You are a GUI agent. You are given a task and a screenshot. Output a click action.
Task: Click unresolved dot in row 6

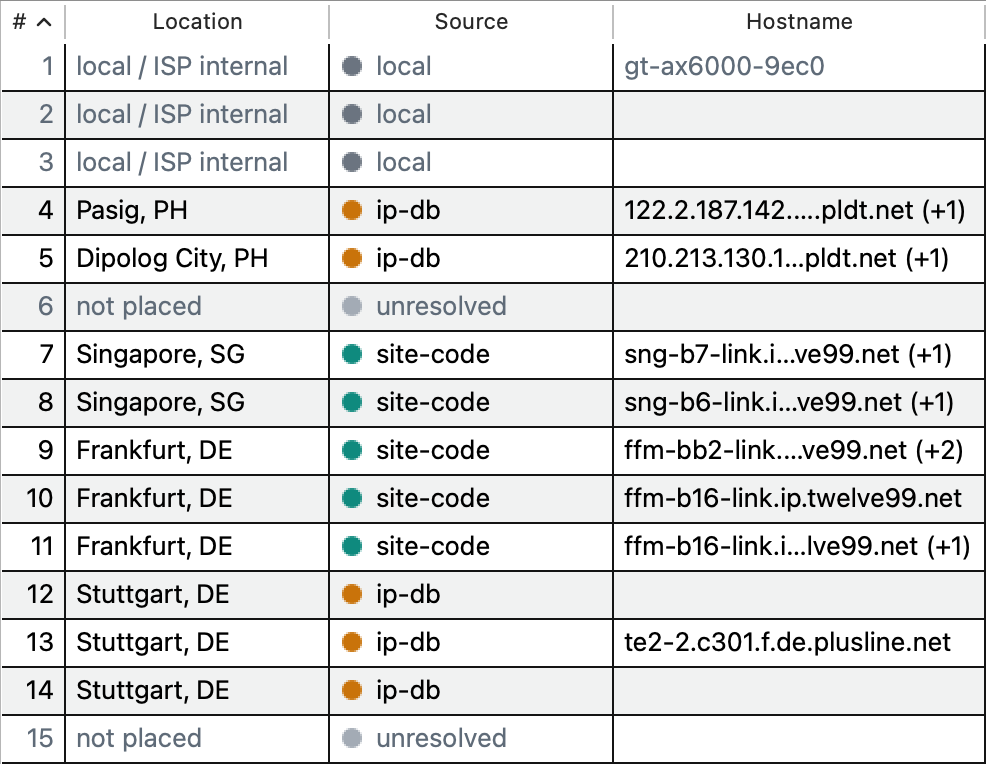(x=352, y=306)
